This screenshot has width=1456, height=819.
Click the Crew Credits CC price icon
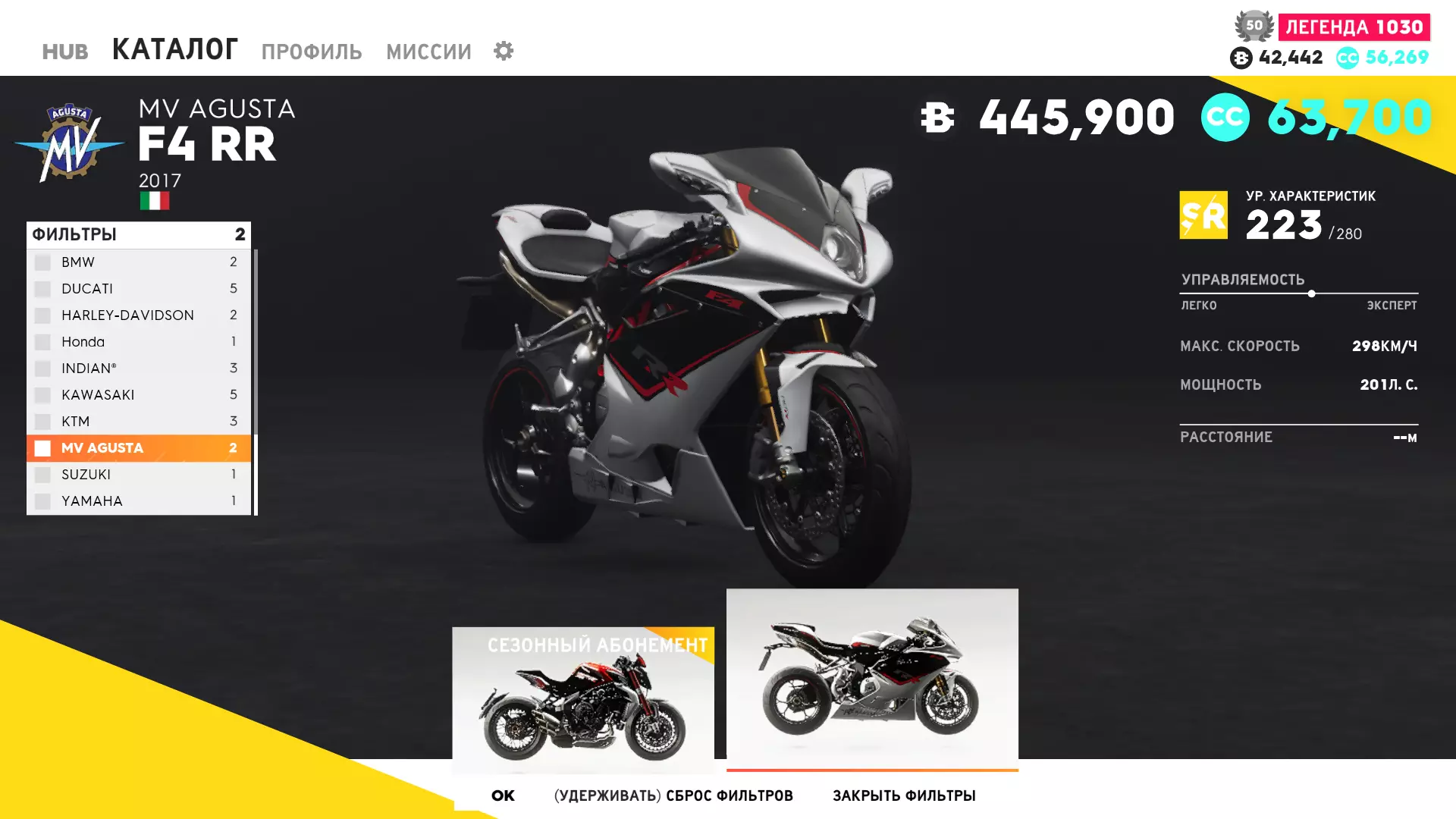[x=1225, y=118]
